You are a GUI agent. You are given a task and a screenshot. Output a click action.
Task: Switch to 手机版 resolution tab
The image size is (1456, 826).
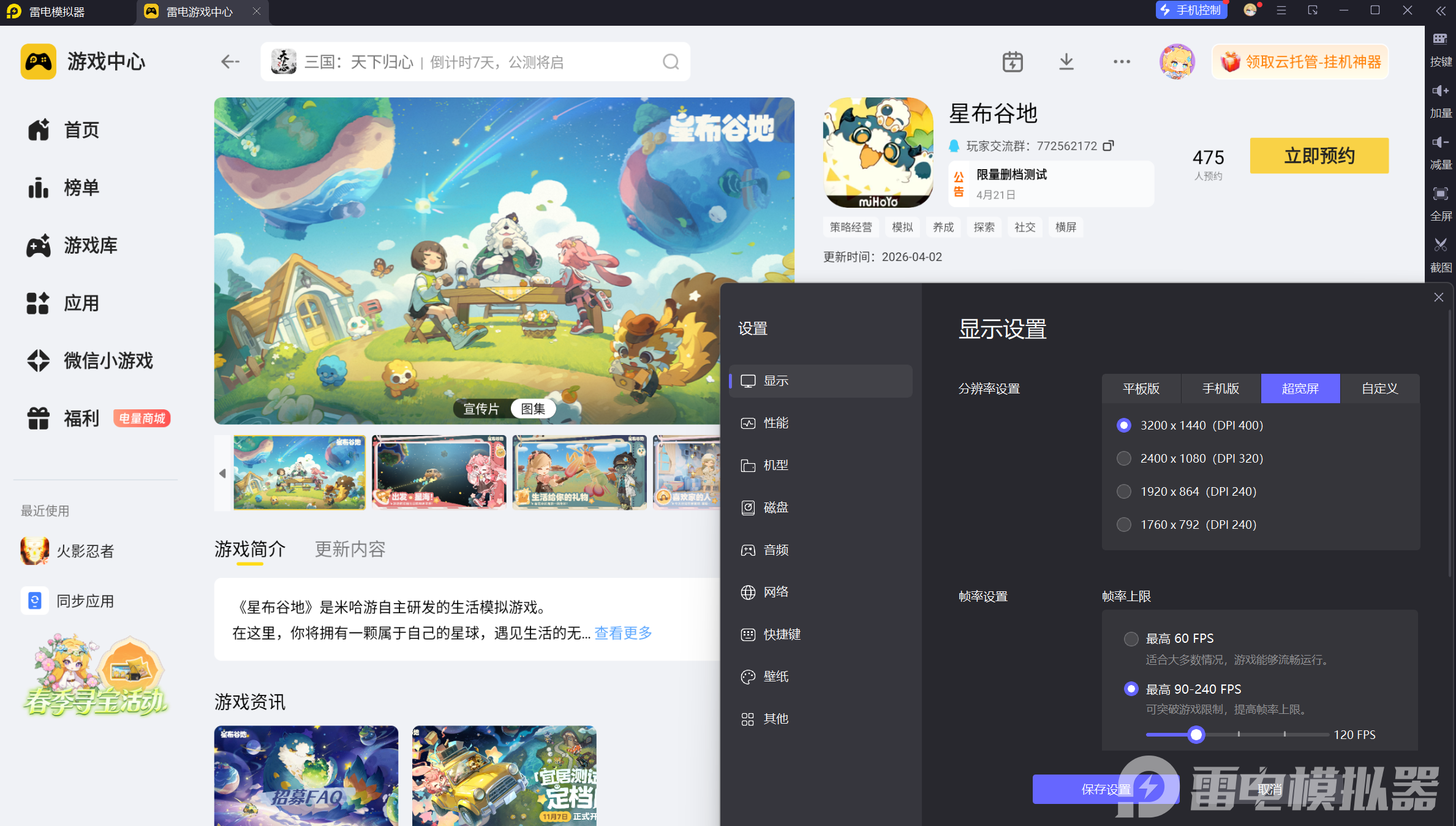click(1220, 388)
